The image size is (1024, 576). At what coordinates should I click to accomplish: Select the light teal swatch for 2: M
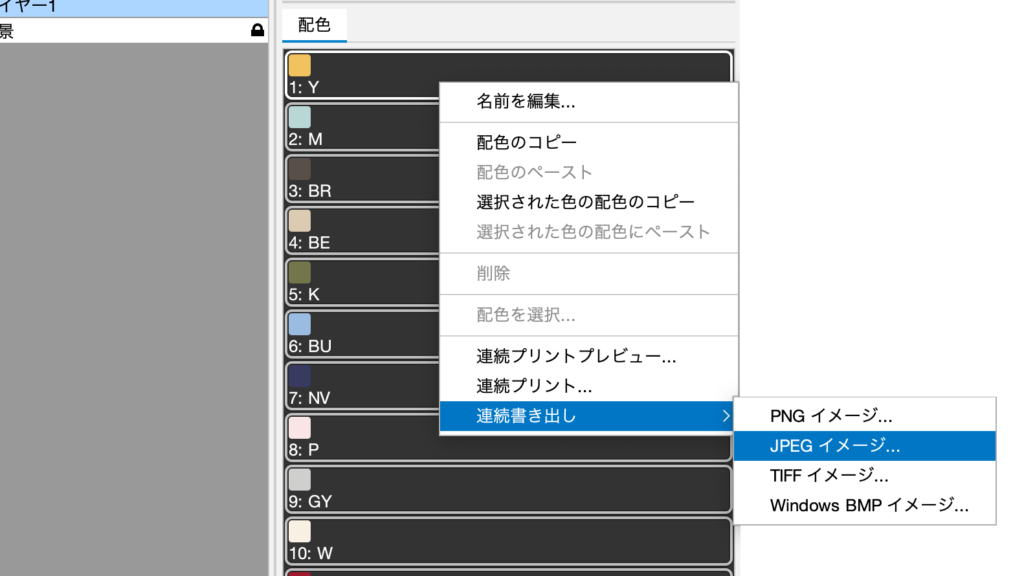tap(299, 118)
